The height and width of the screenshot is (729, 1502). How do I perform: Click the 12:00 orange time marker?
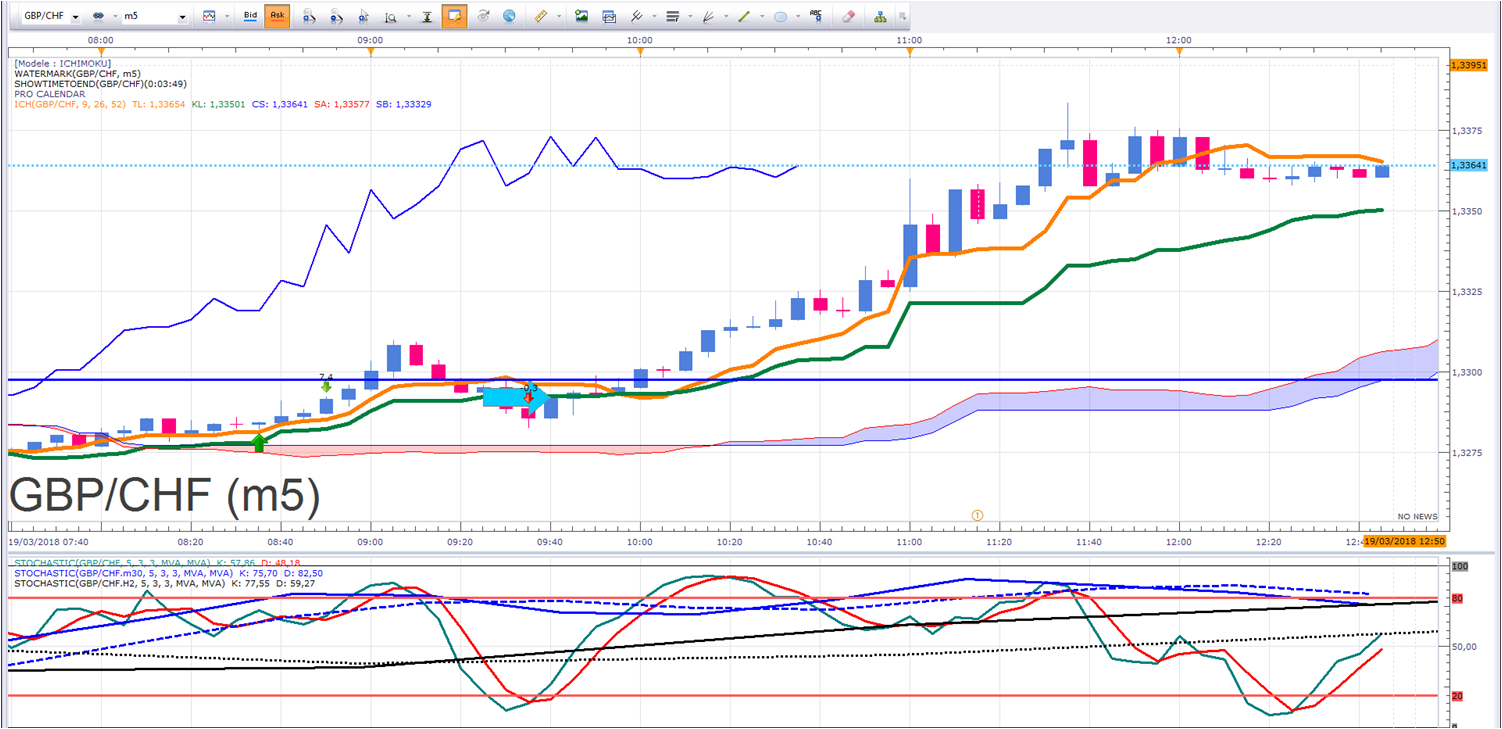coord(1179,52)
